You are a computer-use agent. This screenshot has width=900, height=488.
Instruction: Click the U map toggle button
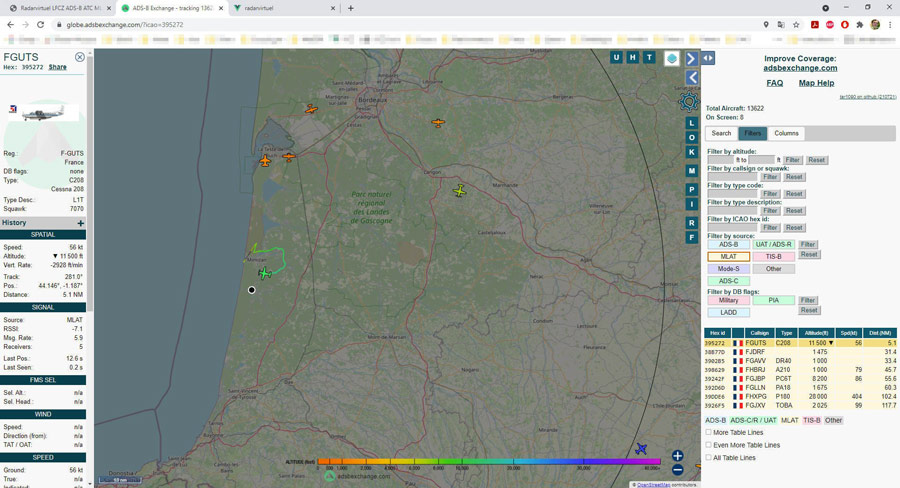(616, 57)
